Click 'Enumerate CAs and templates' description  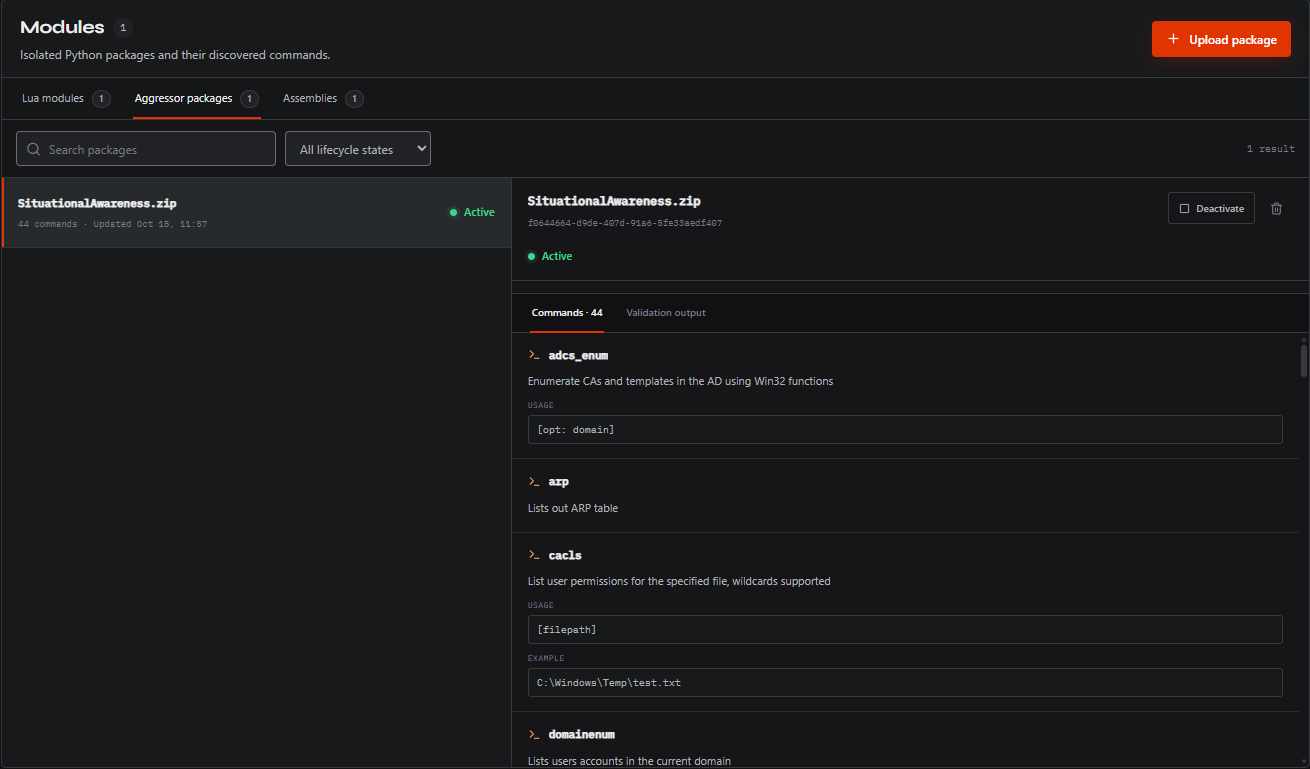tap(680, 381)
